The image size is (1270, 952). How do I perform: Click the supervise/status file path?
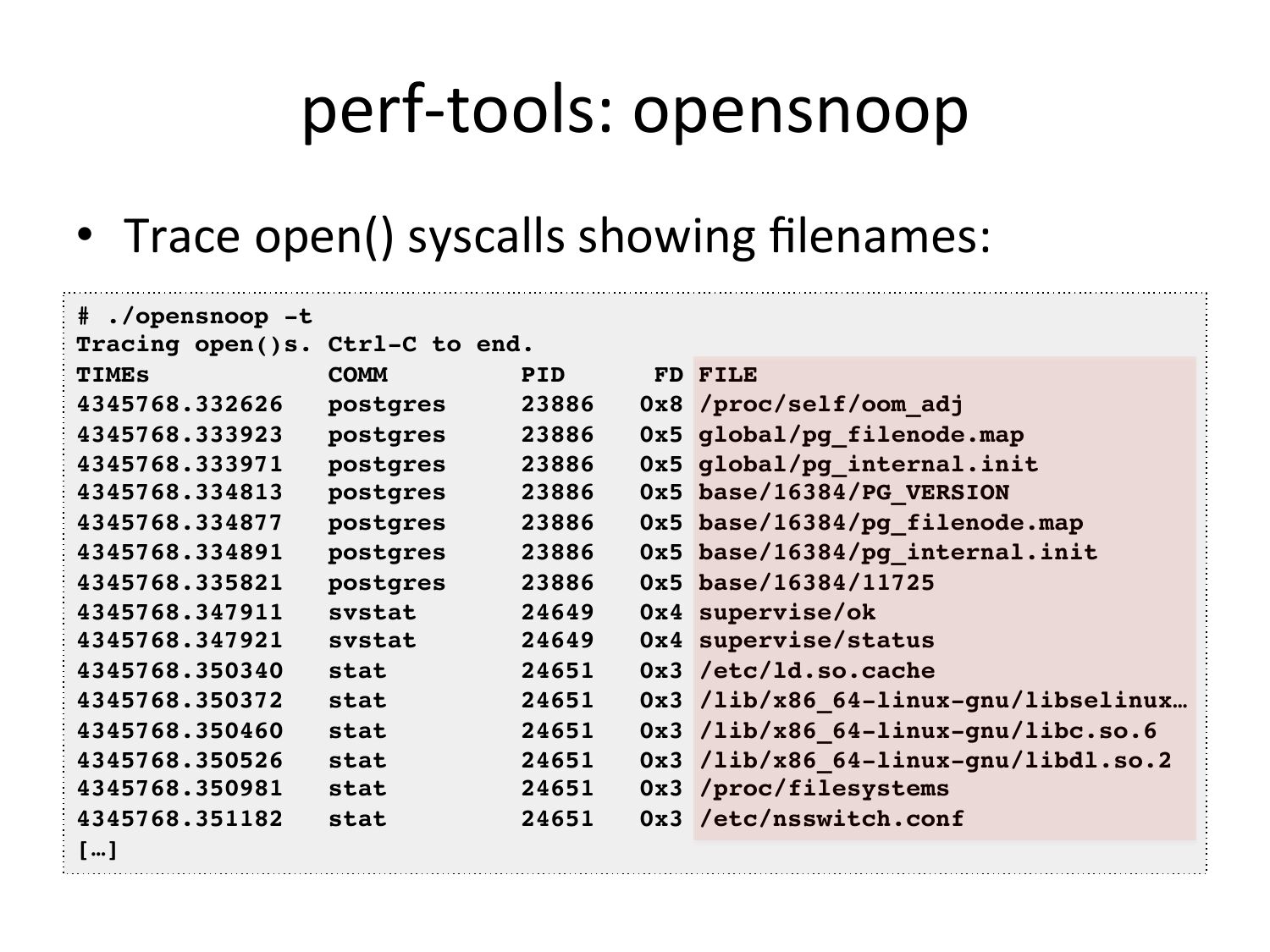point(816,641)
